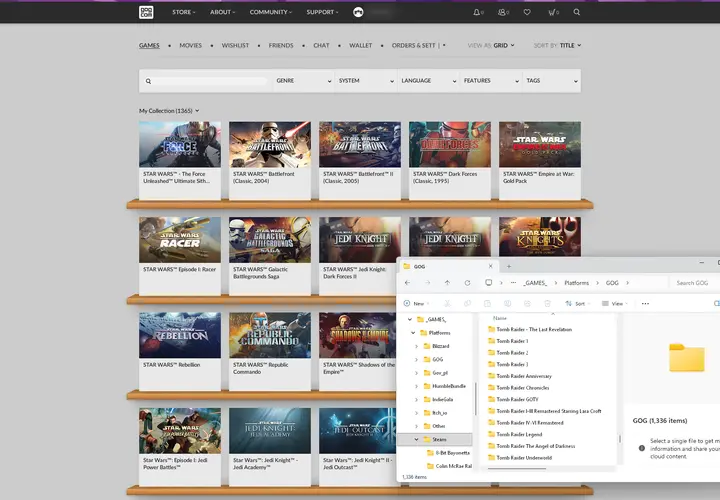This screenshot has width=720, height=500.
Task: Change the Sort By TITLE dropdown
Action: click(570, 45)
